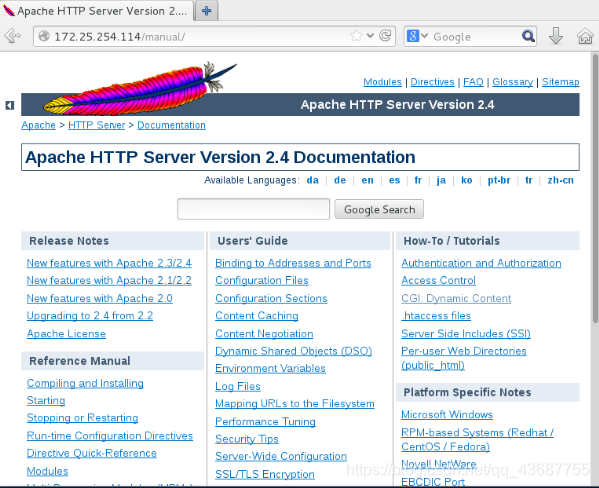Focus the documentation search text field

pos(253,209)
